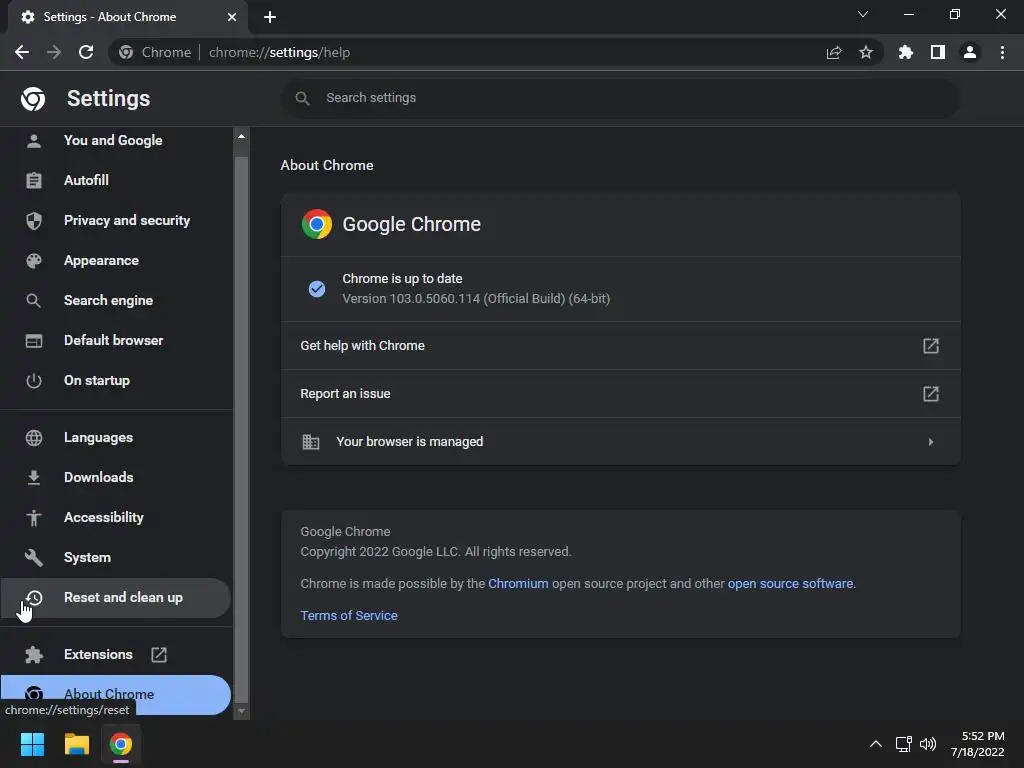Viewport: 1024px width, 768px height.
Task: Click the site info Chrome icon in address bar
Action: 126,52
